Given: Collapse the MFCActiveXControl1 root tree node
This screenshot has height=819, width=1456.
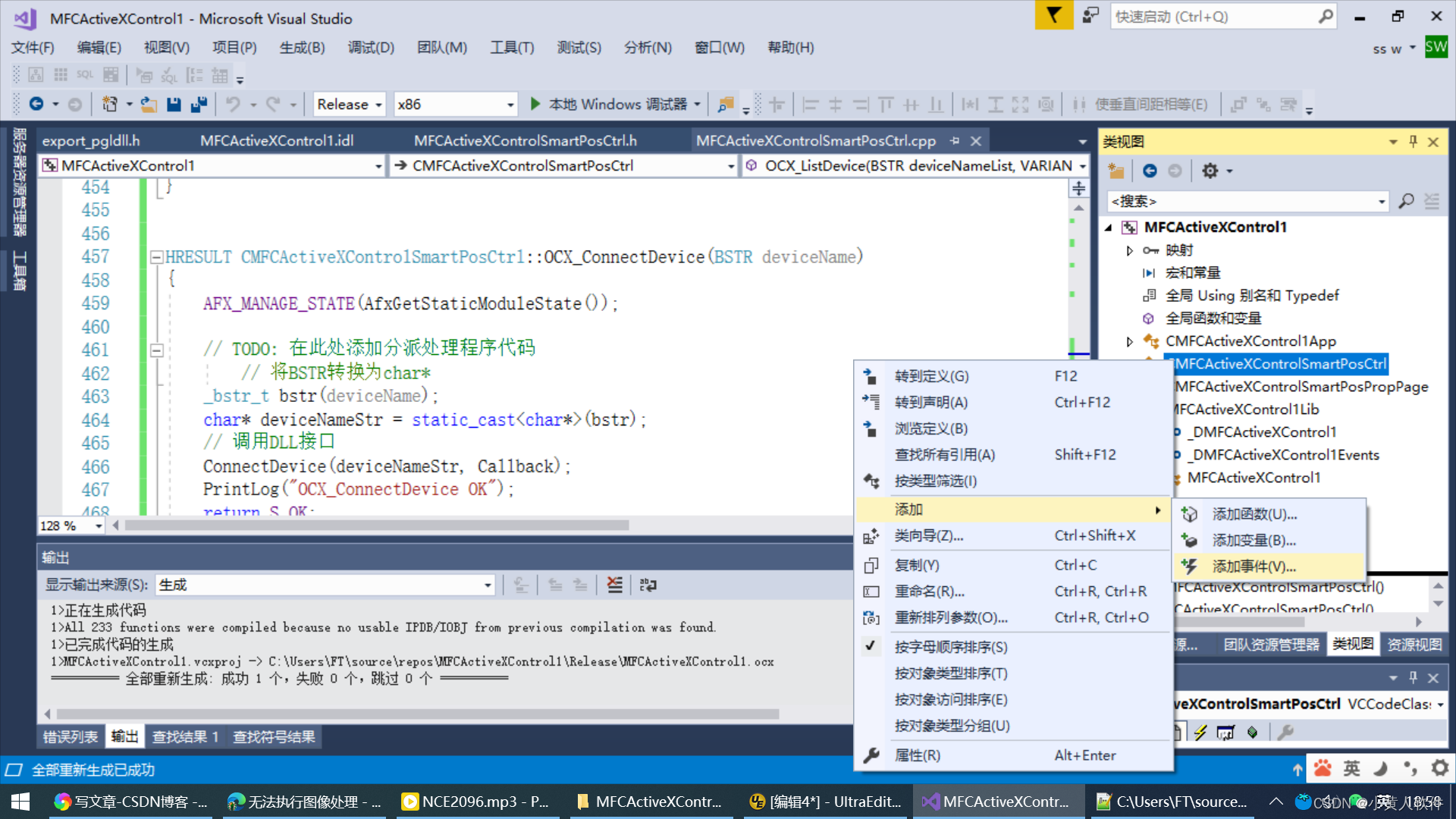Looking at the screenshot, I should click(1109, 227).
